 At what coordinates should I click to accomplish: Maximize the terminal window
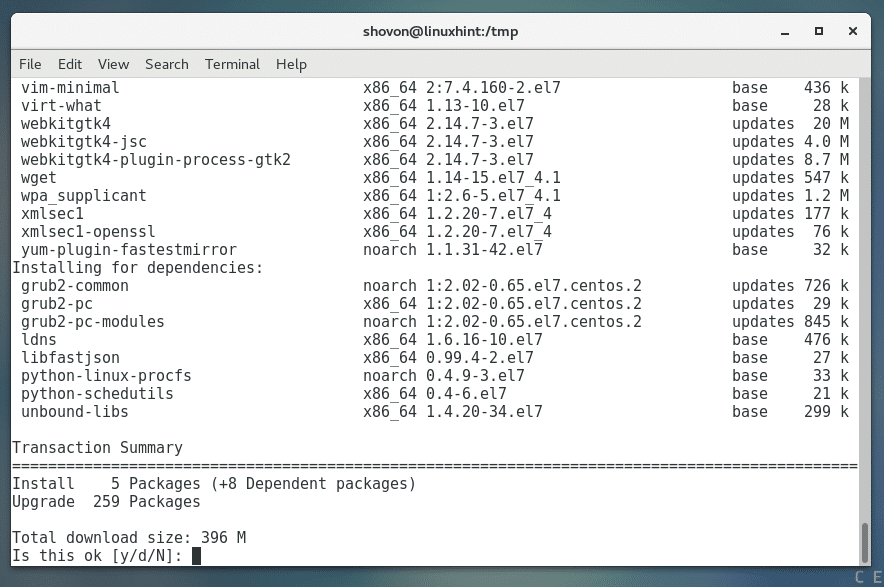(x=819, y=31)
